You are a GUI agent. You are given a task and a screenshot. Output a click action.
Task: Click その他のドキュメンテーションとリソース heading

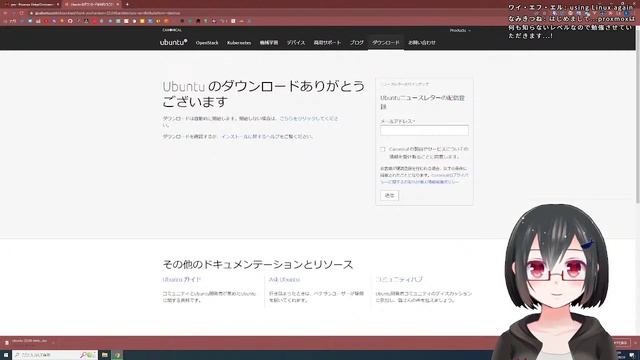258,264
